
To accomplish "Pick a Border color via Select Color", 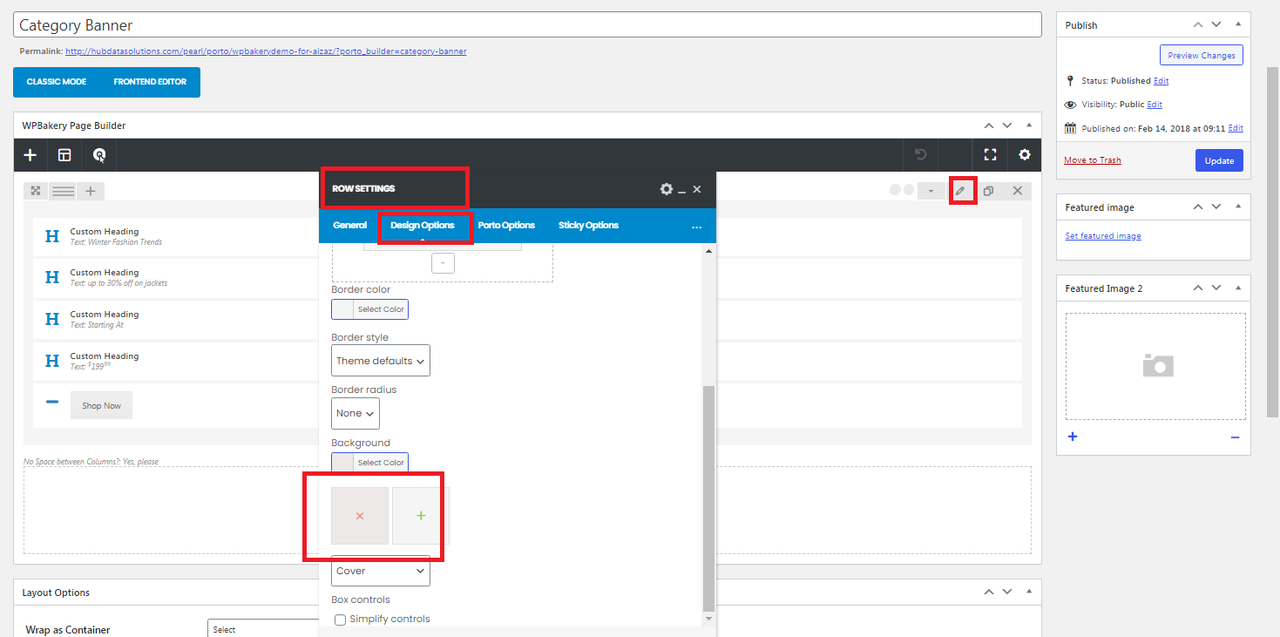I will tap(370, 309).
